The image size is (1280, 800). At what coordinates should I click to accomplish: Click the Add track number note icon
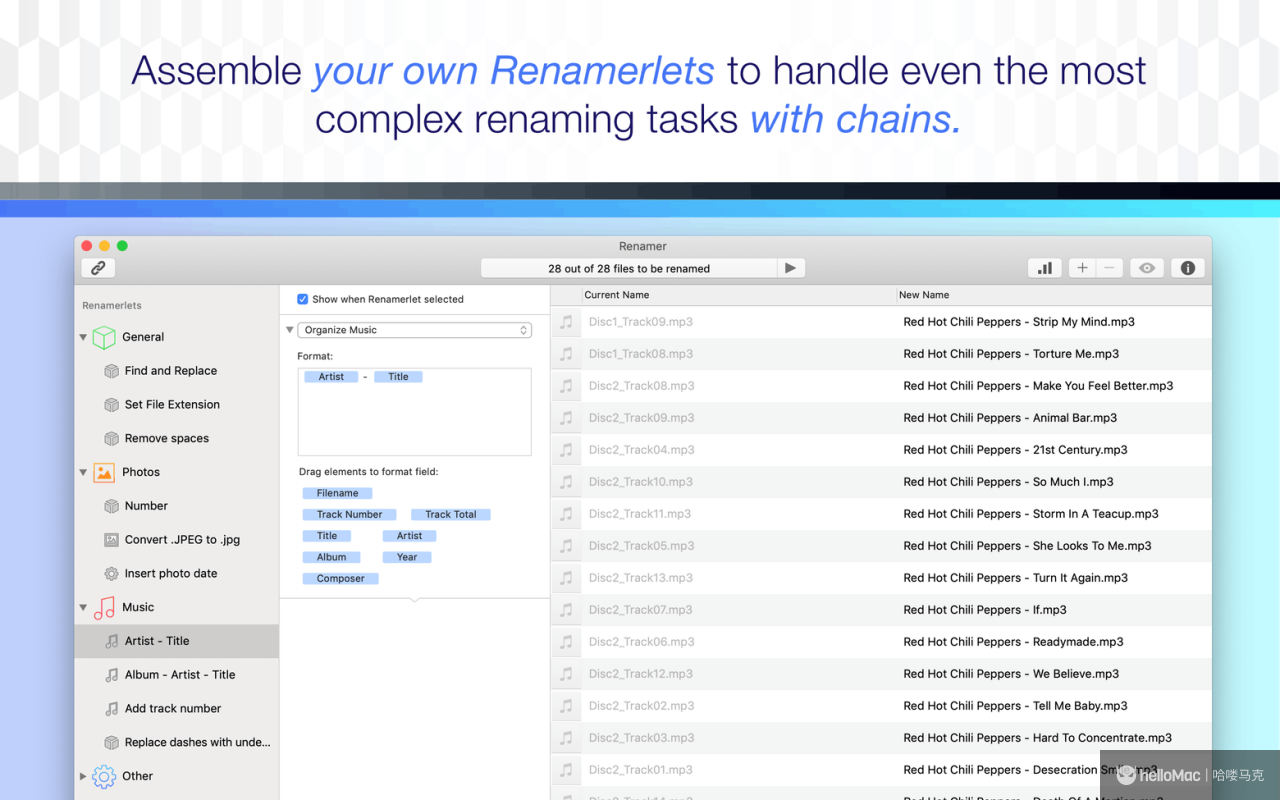112,709
